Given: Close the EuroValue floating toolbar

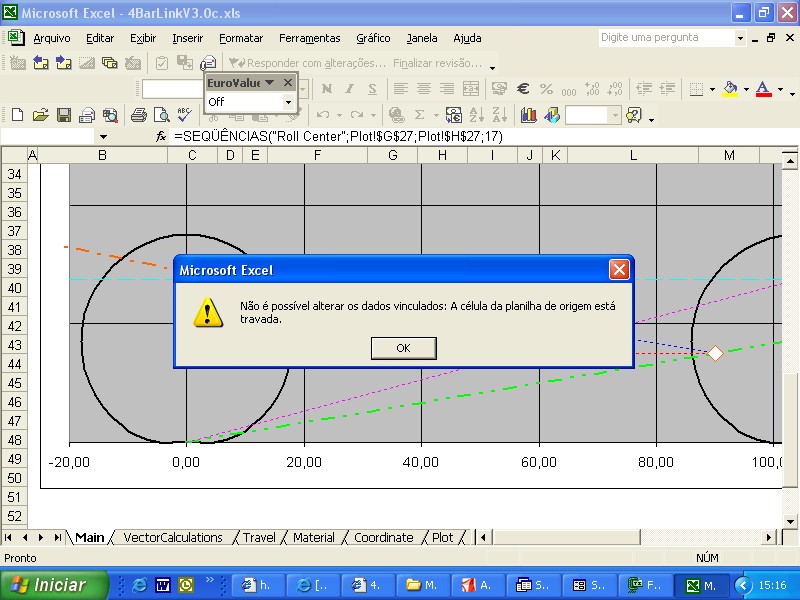Looking at the screenshot, I should 288,82.
